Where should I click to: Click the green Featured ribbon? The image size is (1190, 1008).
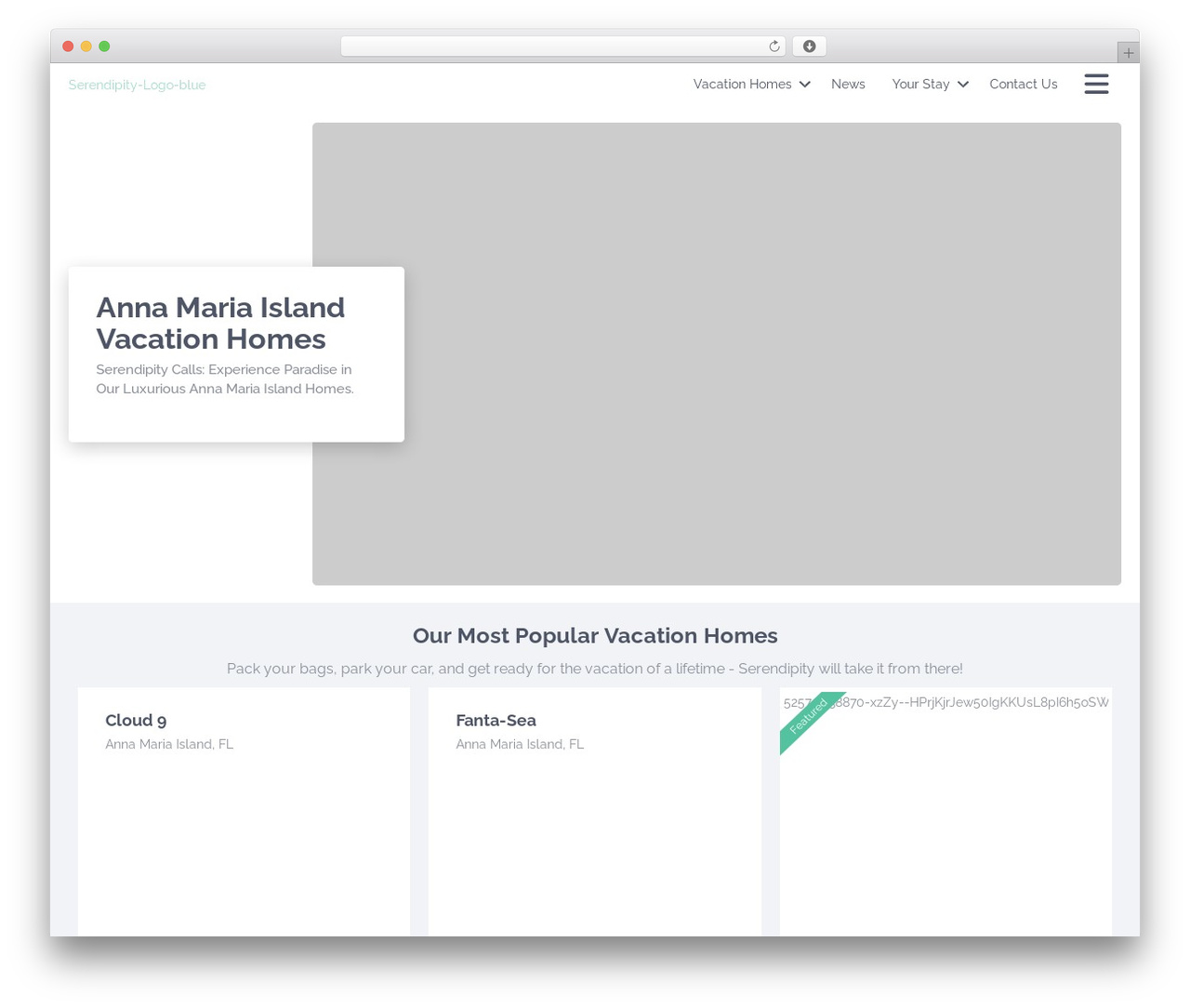coord(809,720)
